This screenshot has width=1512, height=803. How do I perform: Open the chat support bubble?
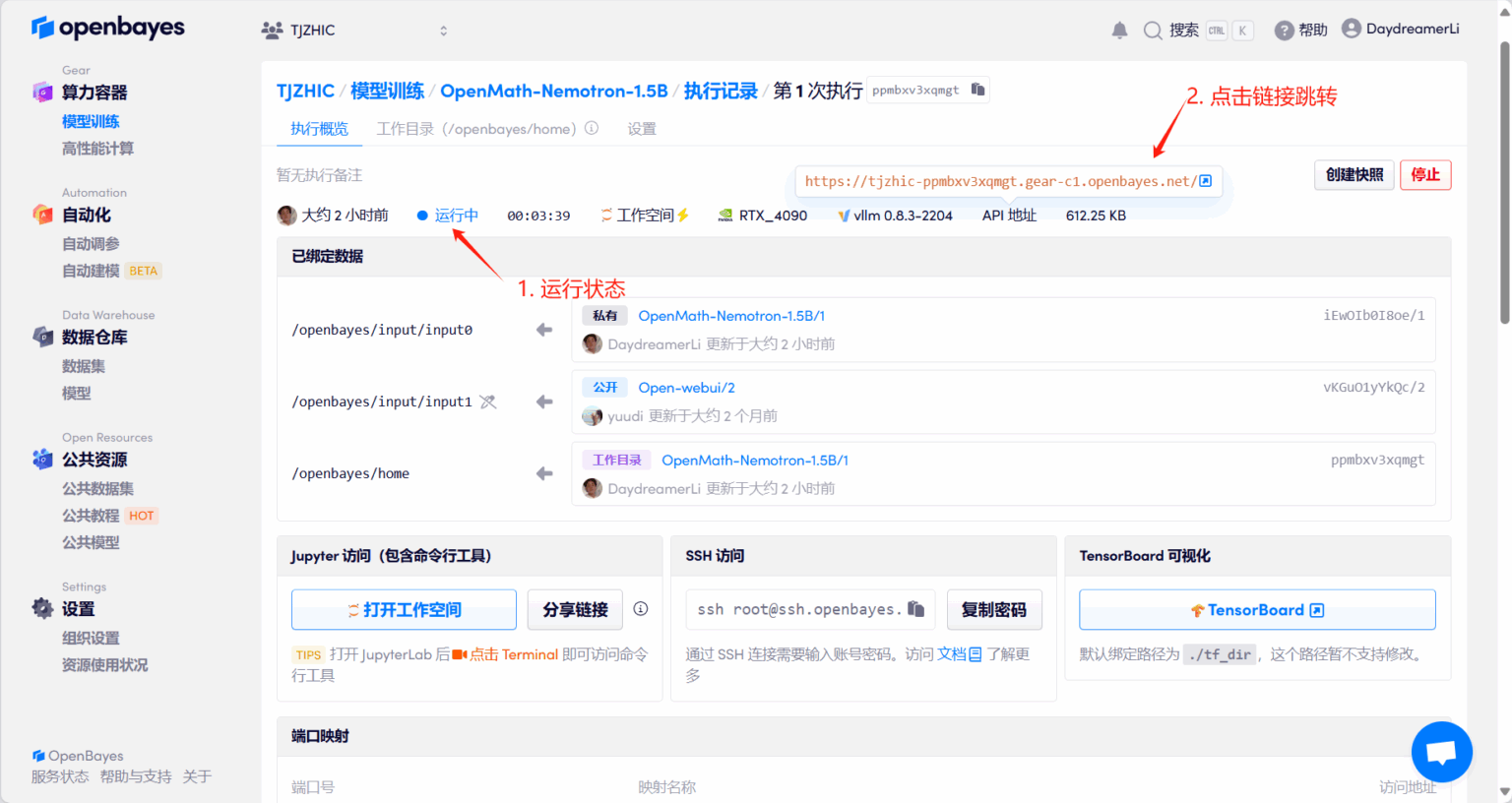pos(1441,751)
